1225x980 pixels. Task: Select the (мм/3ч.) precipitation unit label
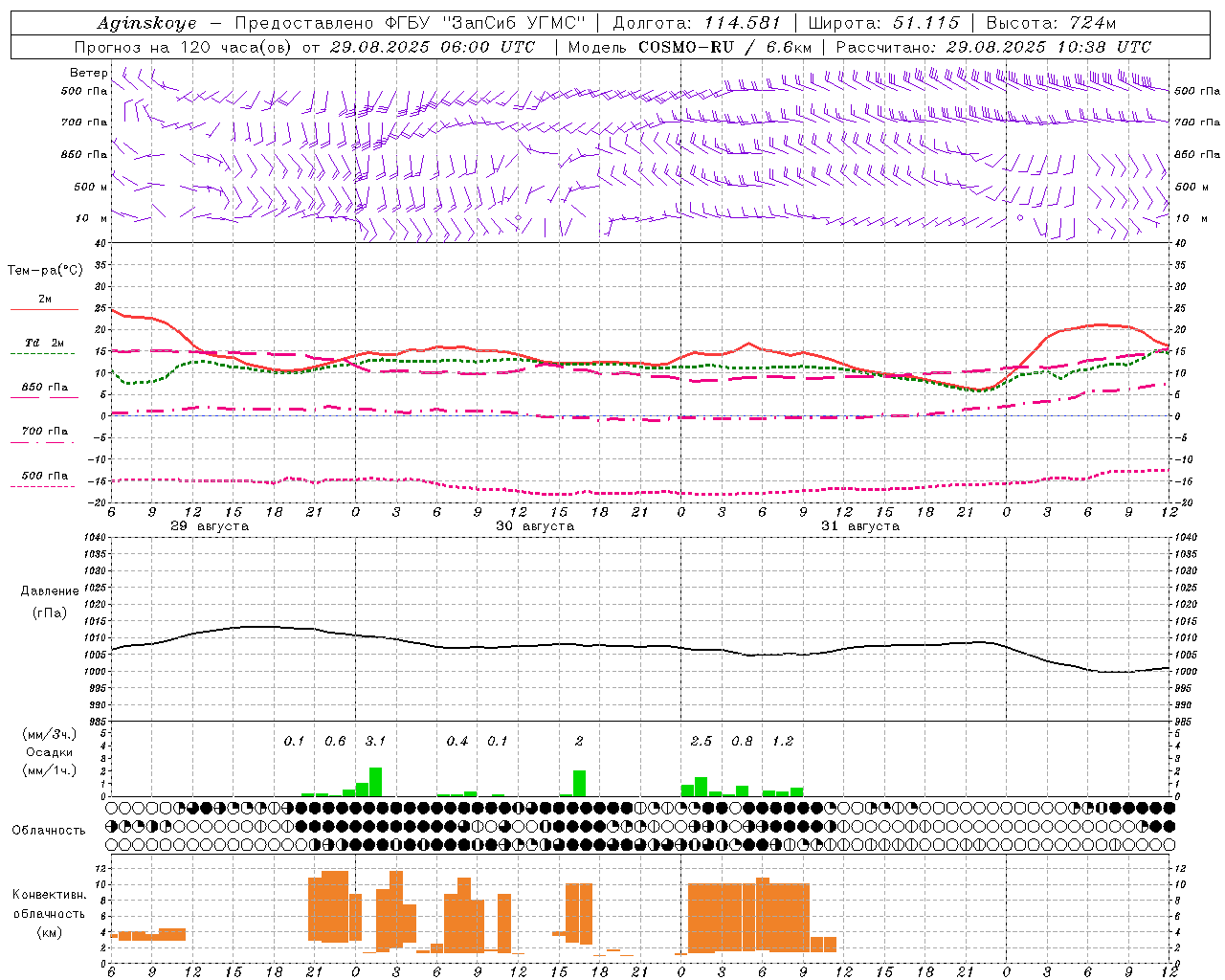pos(50,735)
